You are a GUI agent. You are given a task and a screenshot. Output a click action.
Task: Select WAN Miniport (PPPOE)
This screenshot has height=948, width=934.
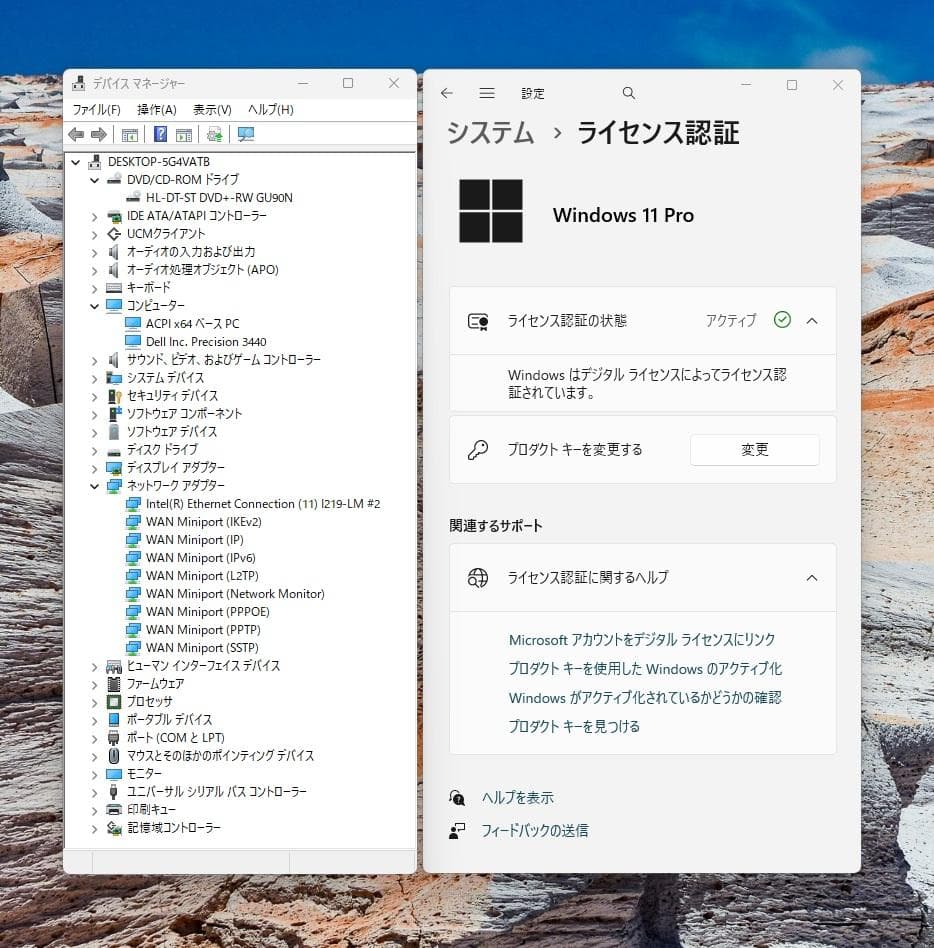coord(208,612)
